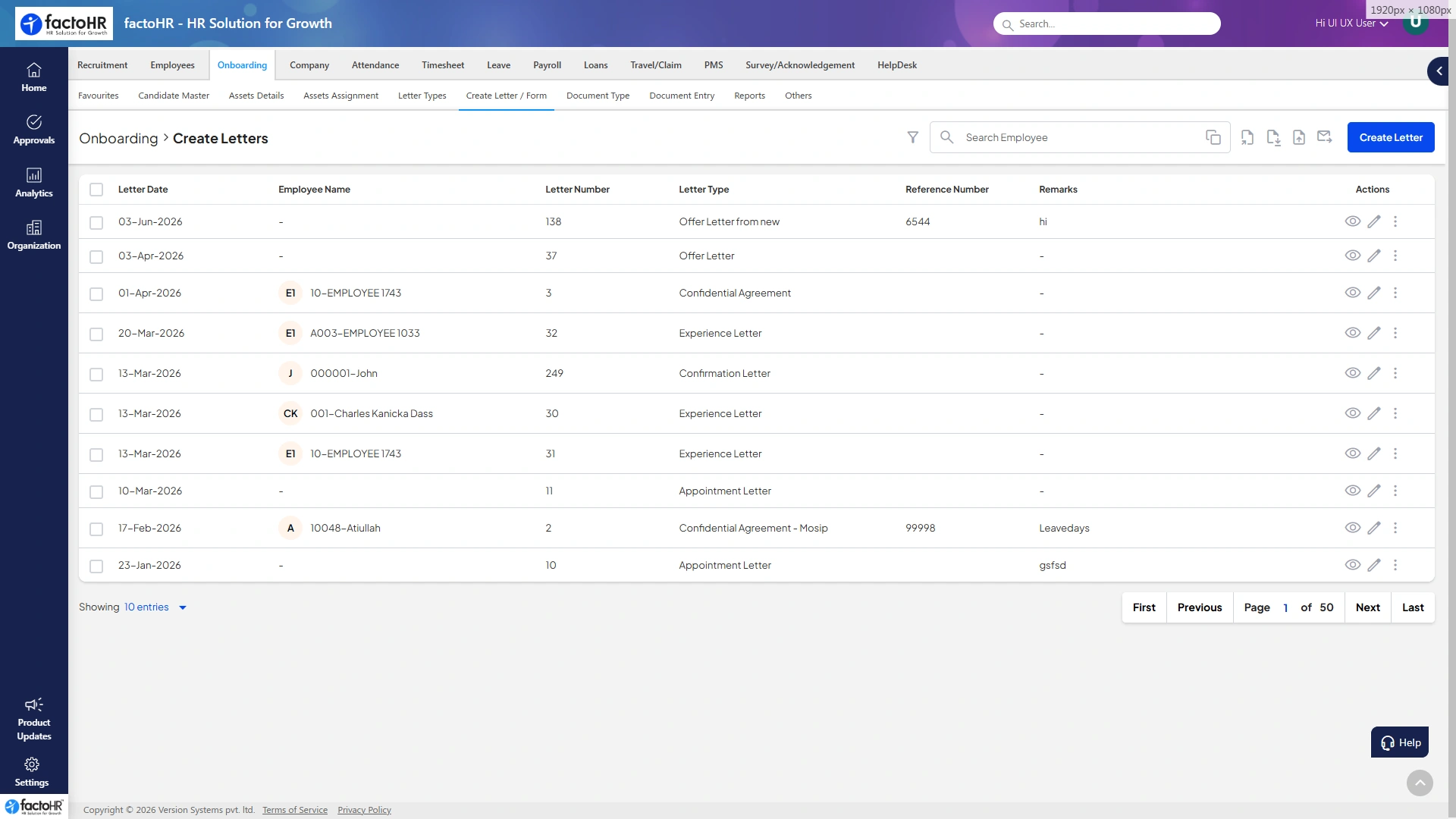Expand the 10 entries dropdown

[155, 607]
